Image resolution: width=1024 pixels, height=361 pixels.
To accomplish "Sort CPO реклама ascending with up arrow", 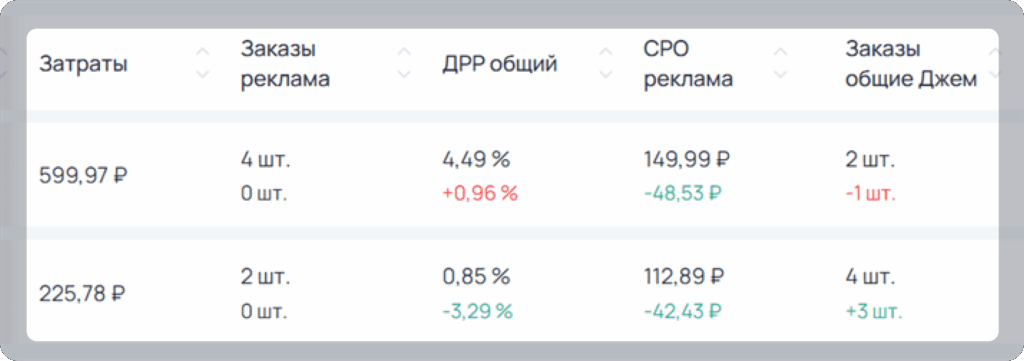I will click(780, 52).
